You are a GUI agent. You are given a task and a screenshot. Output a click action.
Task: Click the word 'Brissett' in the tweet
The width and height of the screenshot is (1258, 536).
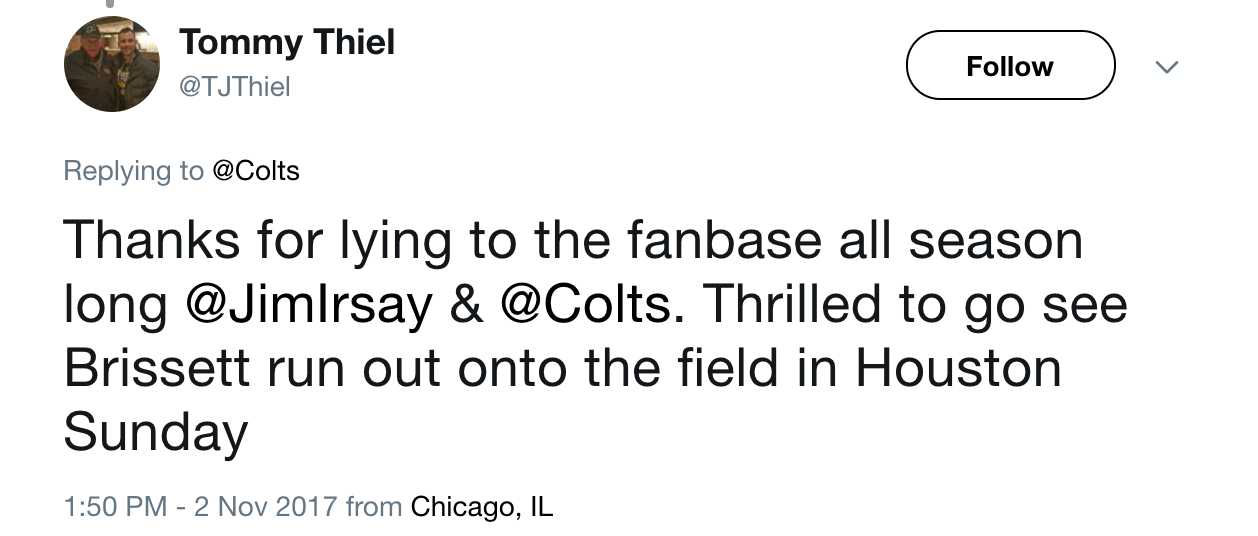pos(157,368)
